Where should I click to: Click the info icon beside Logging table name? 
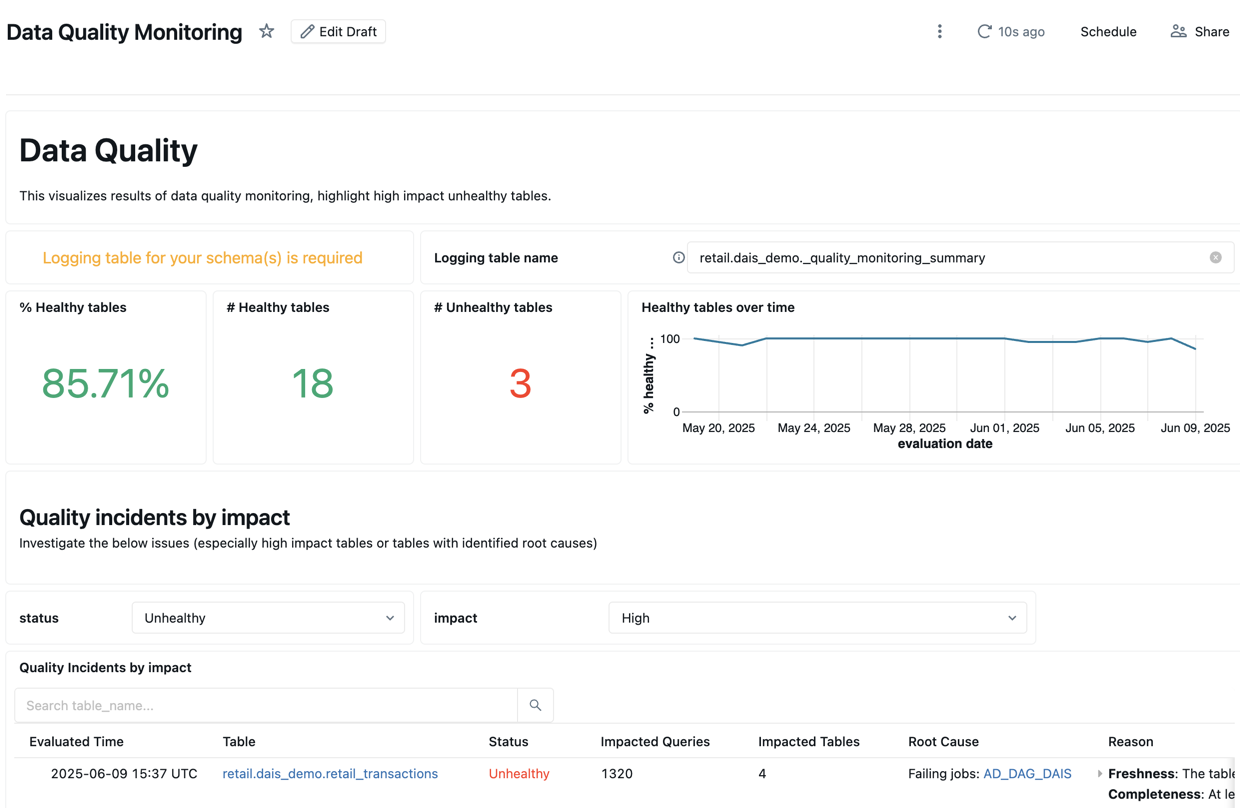click(x=679, y=257)
